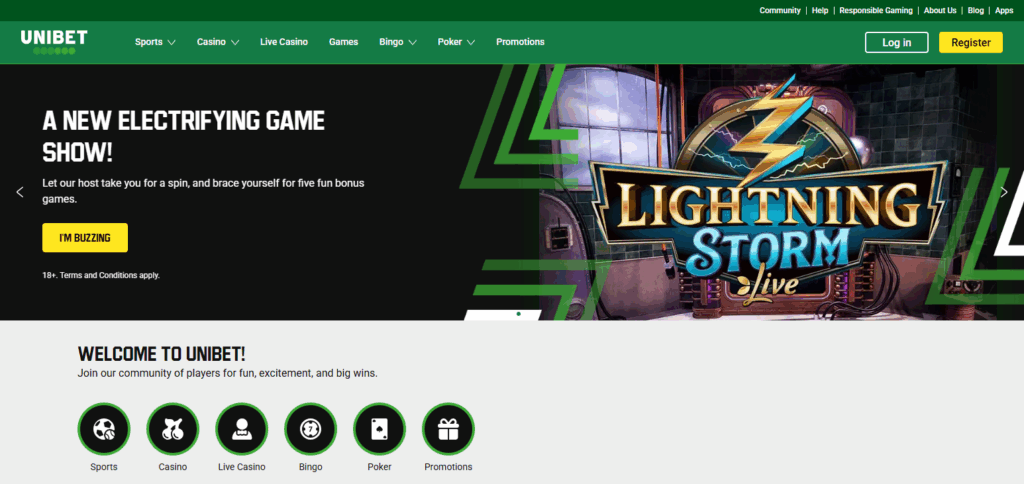Screen dimensions: 1024x484
Task: Expand the Casino menu chevron
Action: [x=235, y=42]
